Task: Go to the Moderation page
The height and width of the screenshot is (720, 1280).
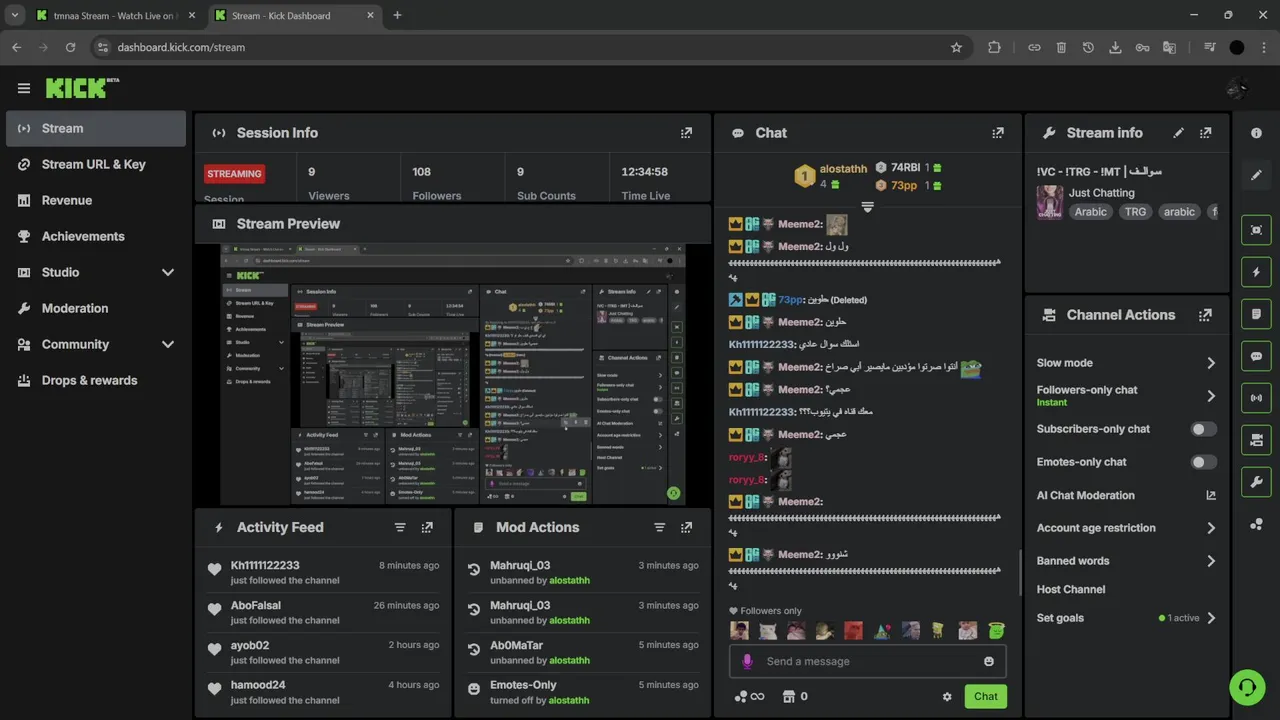Action: point(96,308)
